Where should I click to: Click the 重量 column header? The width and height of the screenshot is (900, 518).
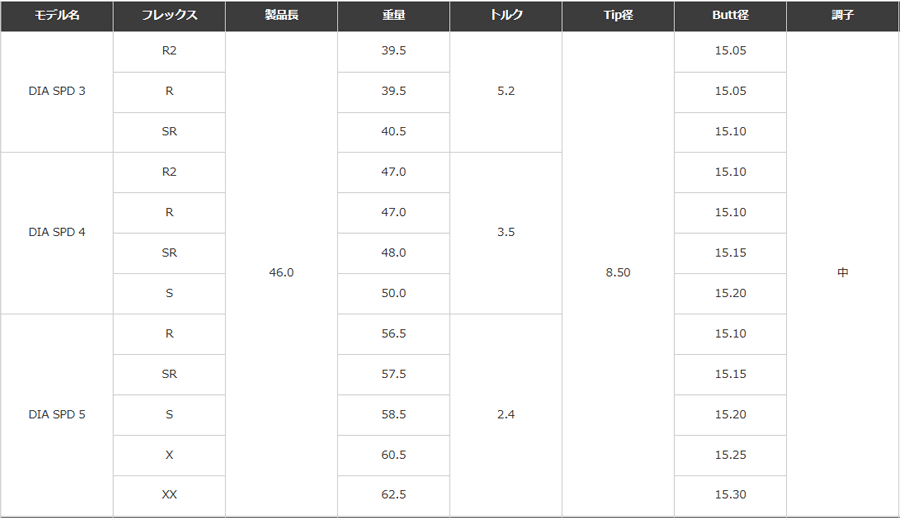394,16
